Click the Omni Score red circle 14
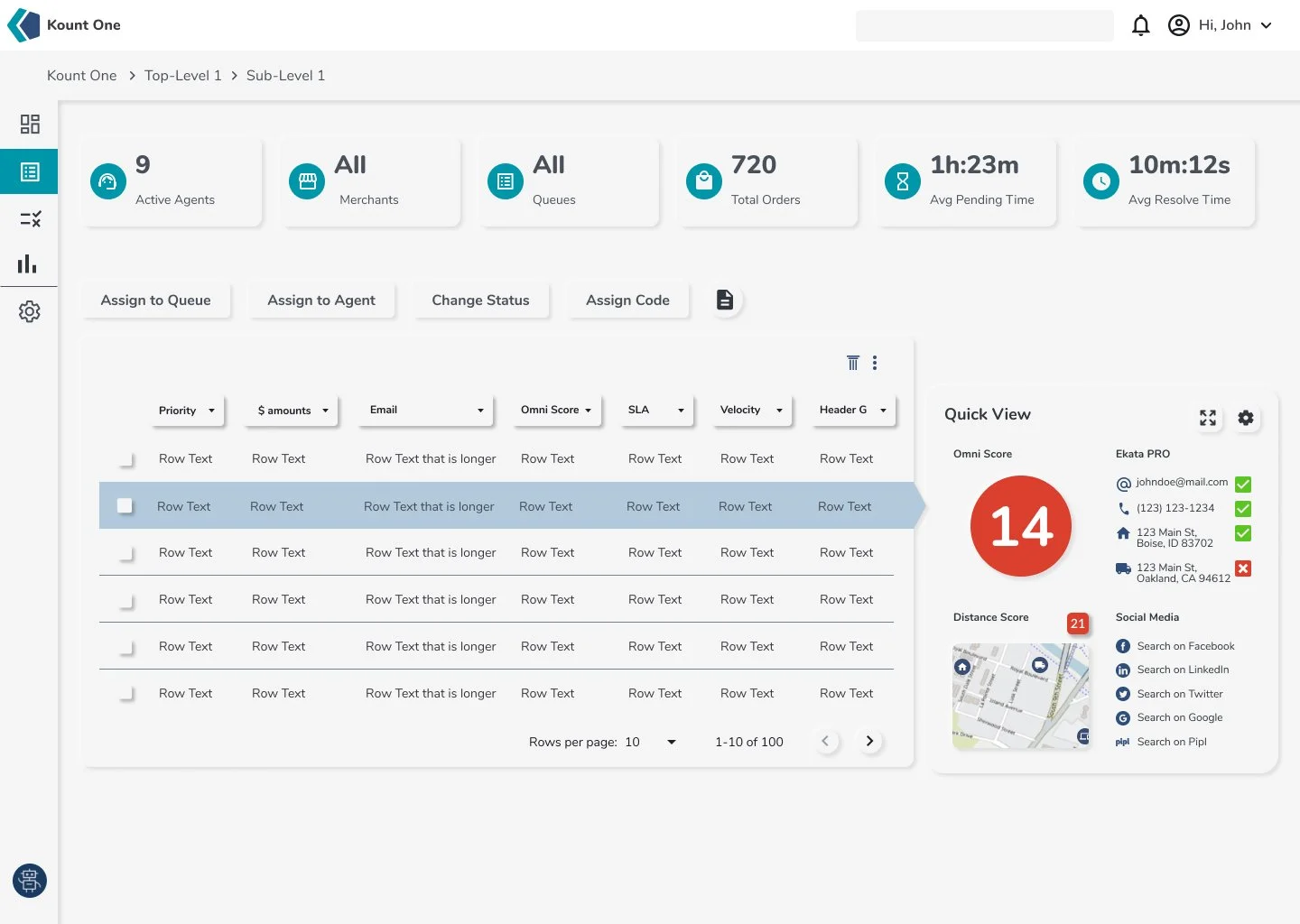This screenshot has width=1300, height=924. click(1021, 526)
